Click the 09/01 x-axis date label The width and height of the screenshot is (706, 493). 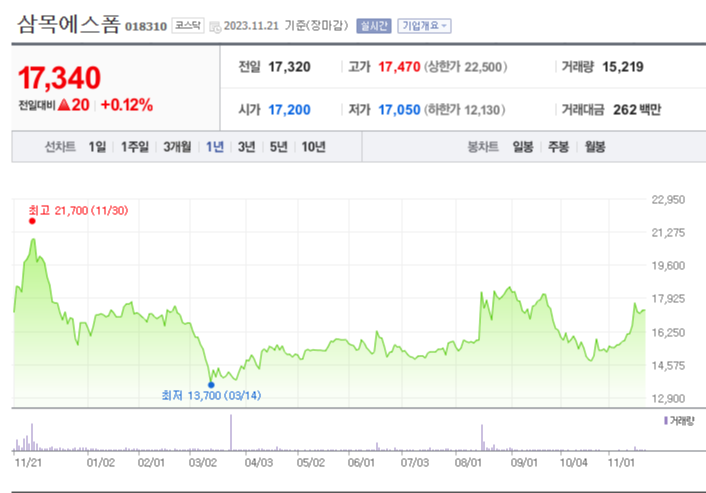524,462
